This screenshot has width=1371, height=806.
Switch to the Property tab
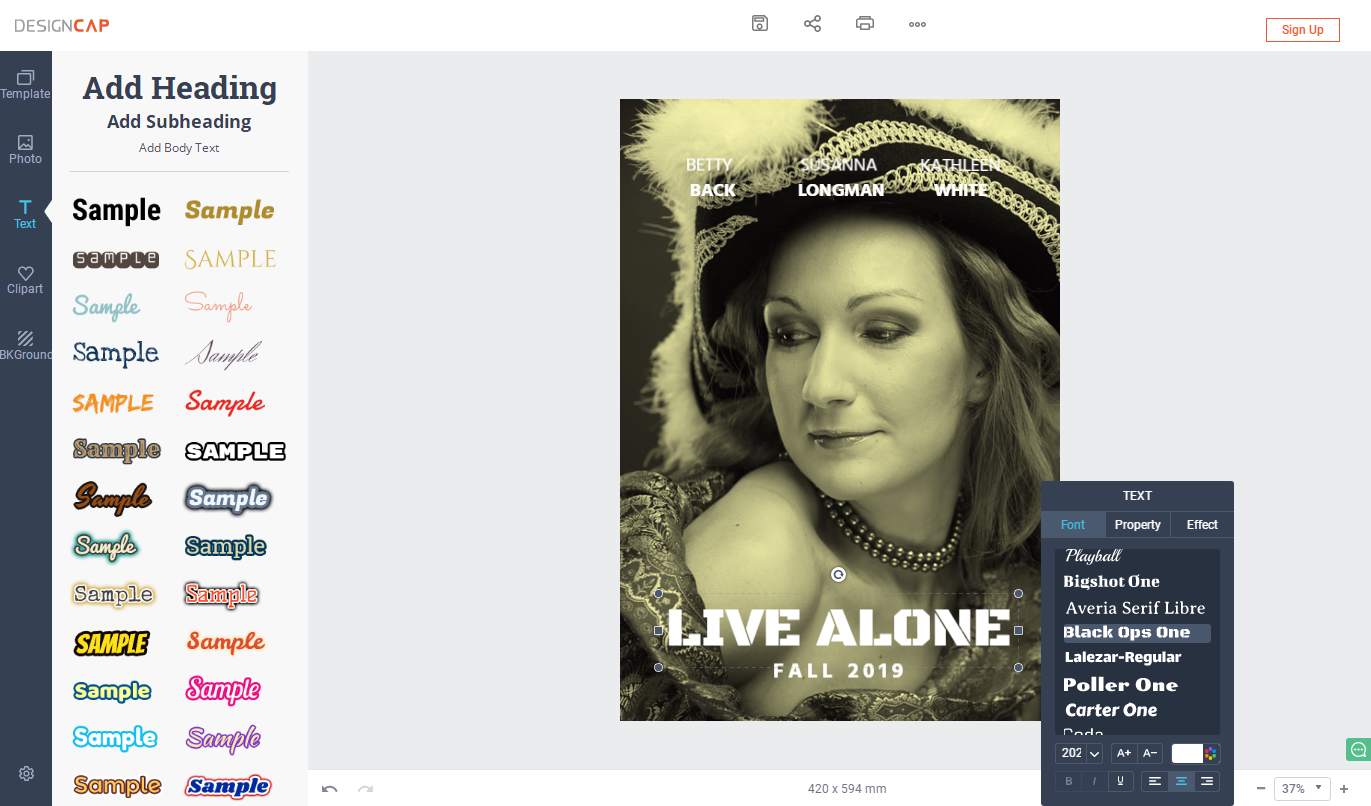tap(1138, 524)
